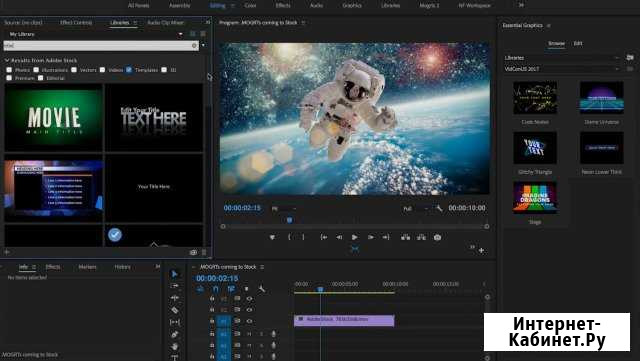Switch to the Assembly workspace
The image size is (640, 361).
tap(180, 6)
